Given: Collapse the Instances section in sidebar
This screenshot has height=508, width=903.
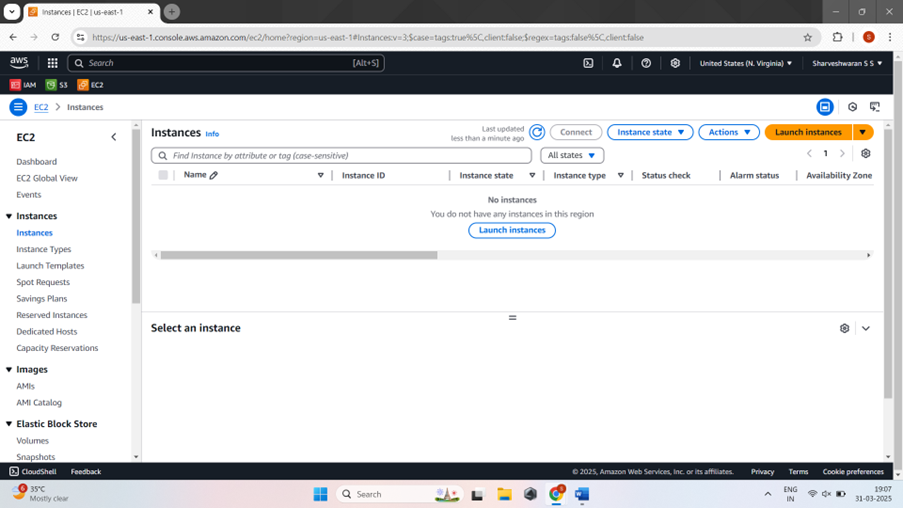Looking at the screenshot, I should click(x=9, y=216).
